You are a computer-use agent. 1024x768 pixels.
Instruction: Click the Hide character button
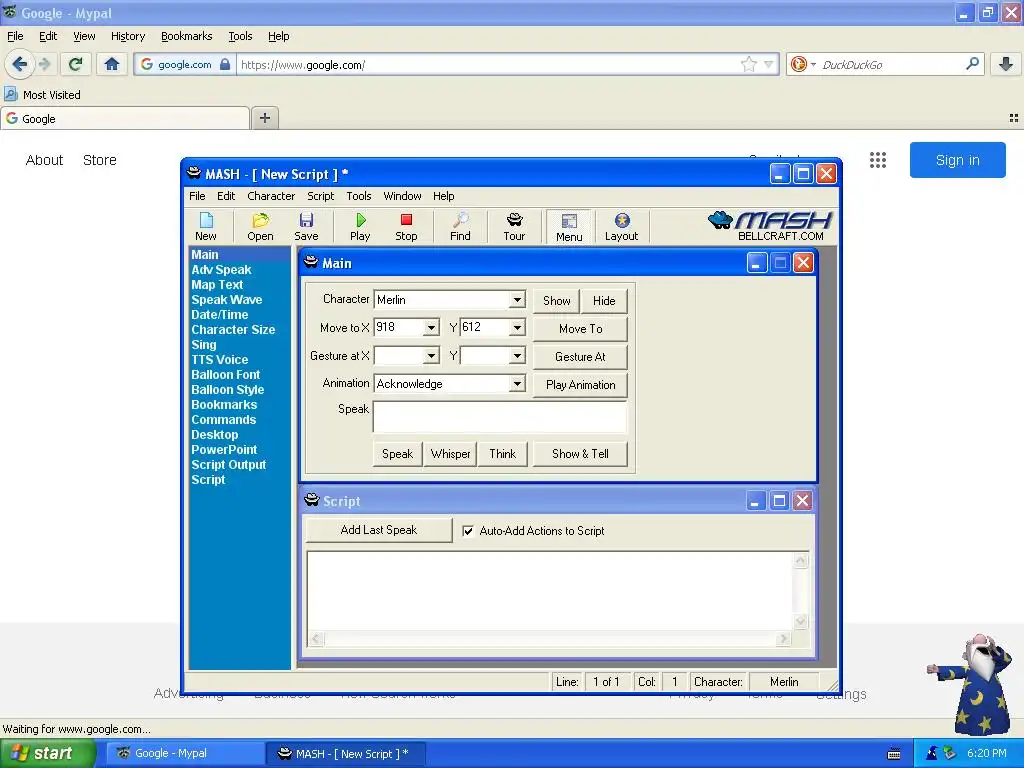click(x=604, y=301)
